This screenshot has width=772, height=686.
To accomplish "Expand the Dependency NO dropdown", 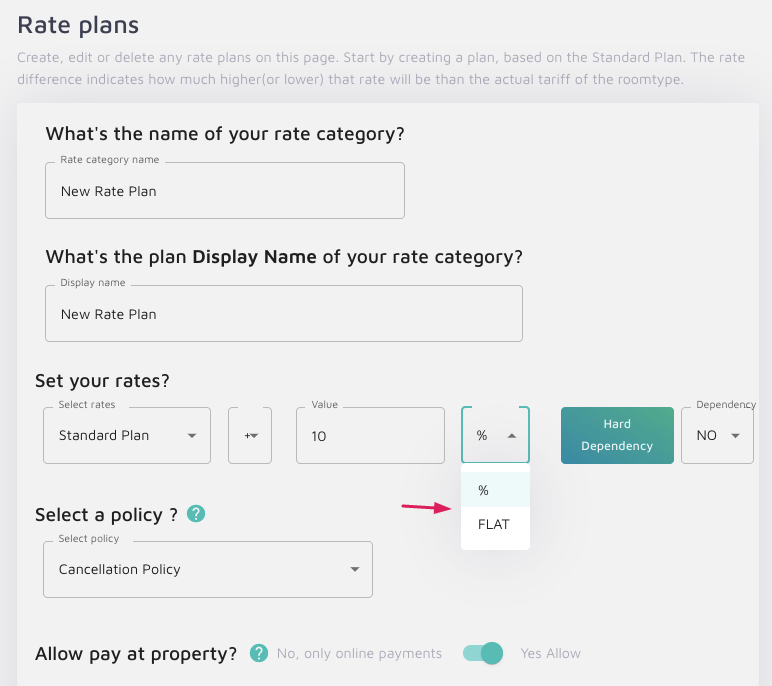I will click(716, 436).
